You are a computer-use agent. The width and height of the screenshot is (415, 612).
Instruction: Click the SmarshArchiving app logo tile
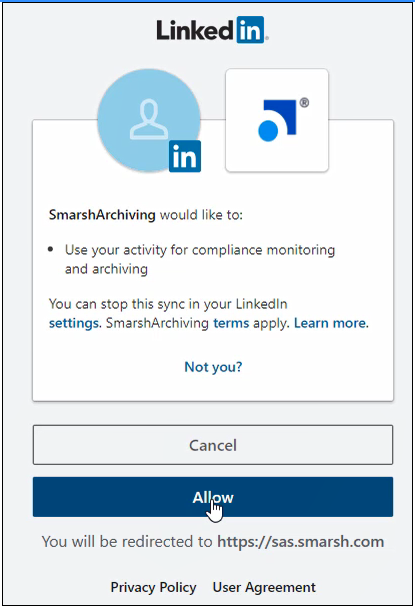coord(277,120)
